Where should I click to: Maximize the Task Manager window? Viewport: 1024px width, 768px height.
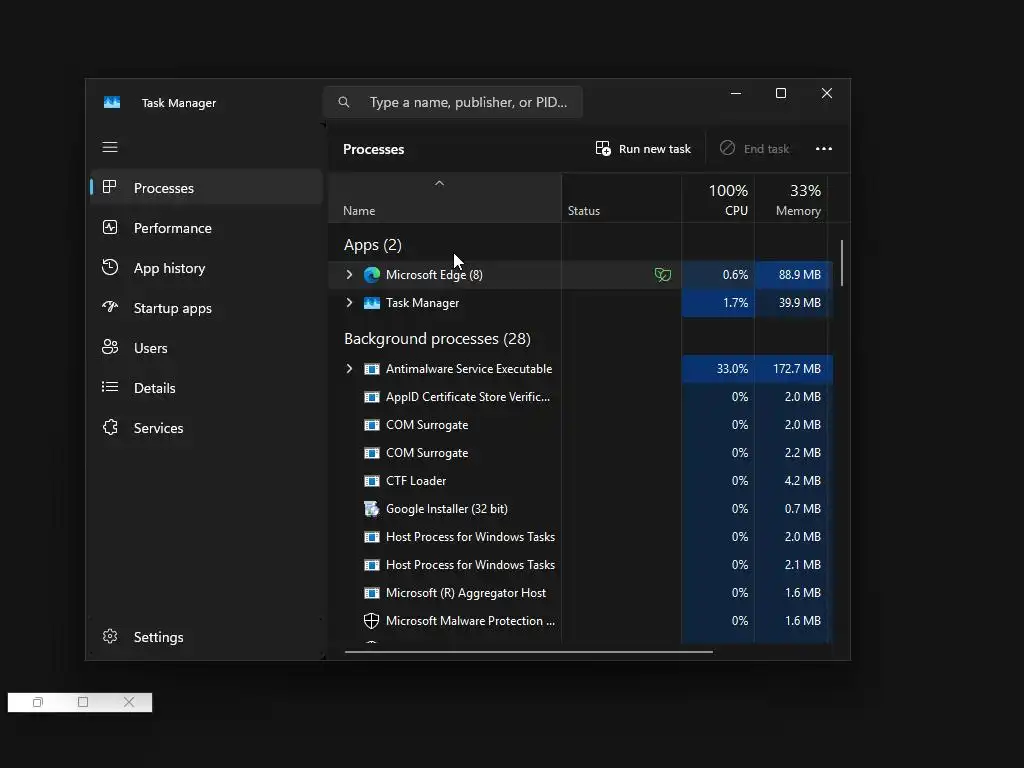point(780,93)
